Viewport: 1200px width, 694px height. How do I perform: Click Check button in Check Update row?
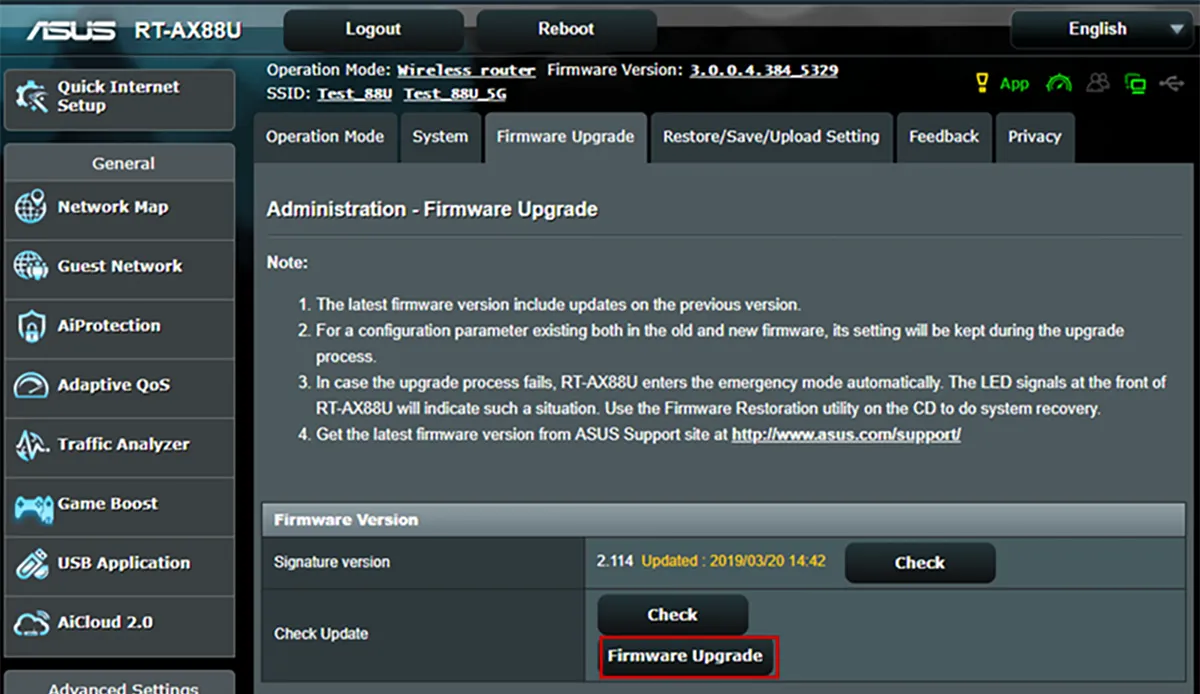point(673,614)
